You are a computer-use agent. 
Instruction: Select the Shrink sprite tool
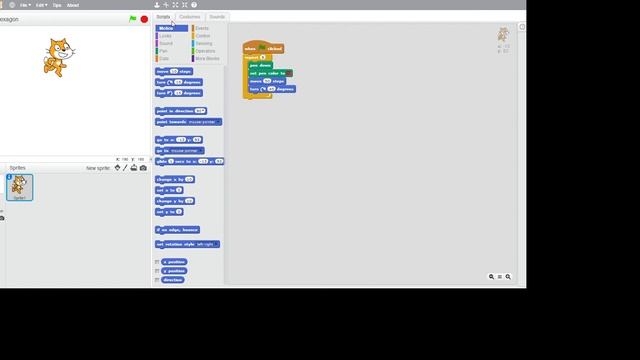pyautogui.click(x=185, y=5)
